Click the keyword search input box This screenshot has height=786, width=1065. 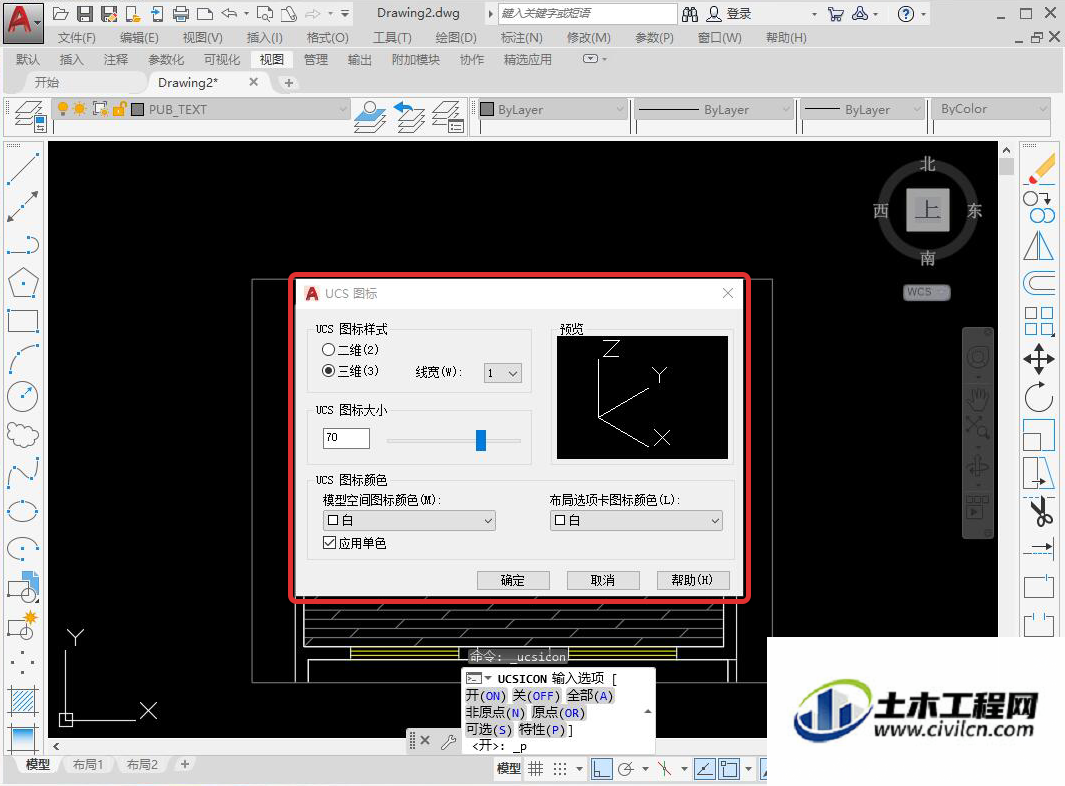[x=588, y=14]
